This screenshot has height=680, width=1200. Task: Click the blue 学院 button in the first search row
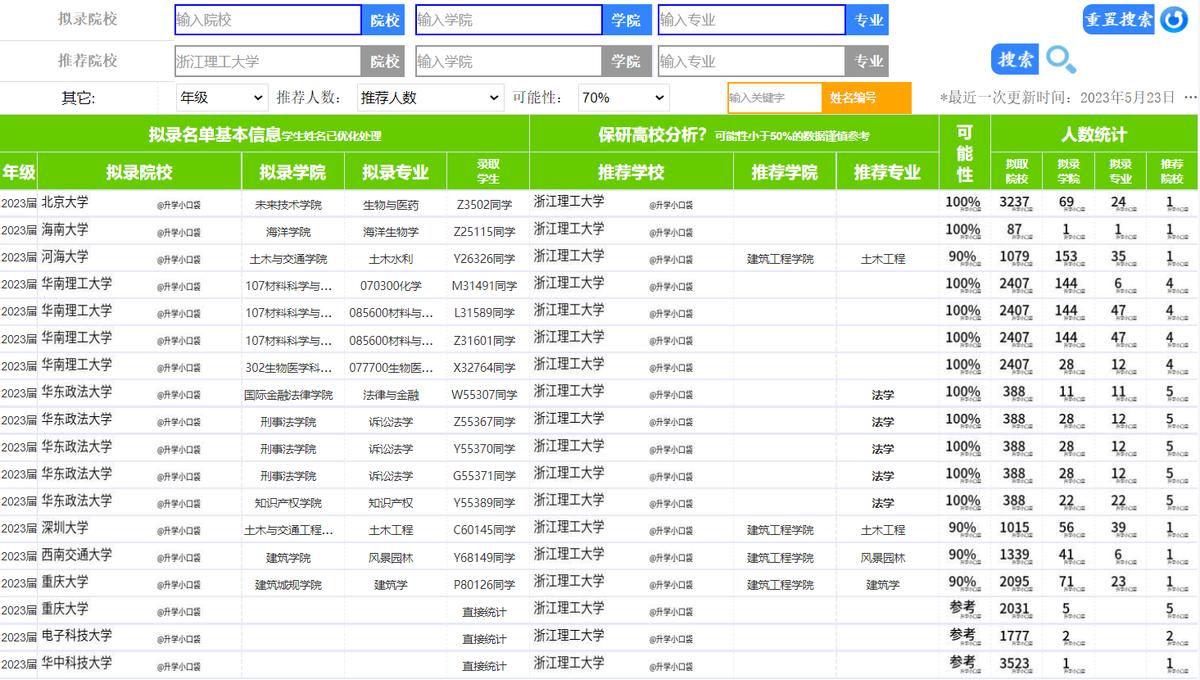pyautogui.click(x=627, y=19)
